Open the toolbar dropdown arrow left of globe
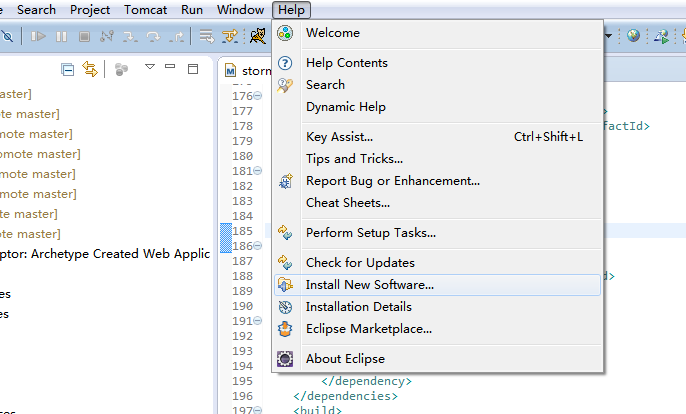This screenshot has height=414, width=686. coord(608,36)
